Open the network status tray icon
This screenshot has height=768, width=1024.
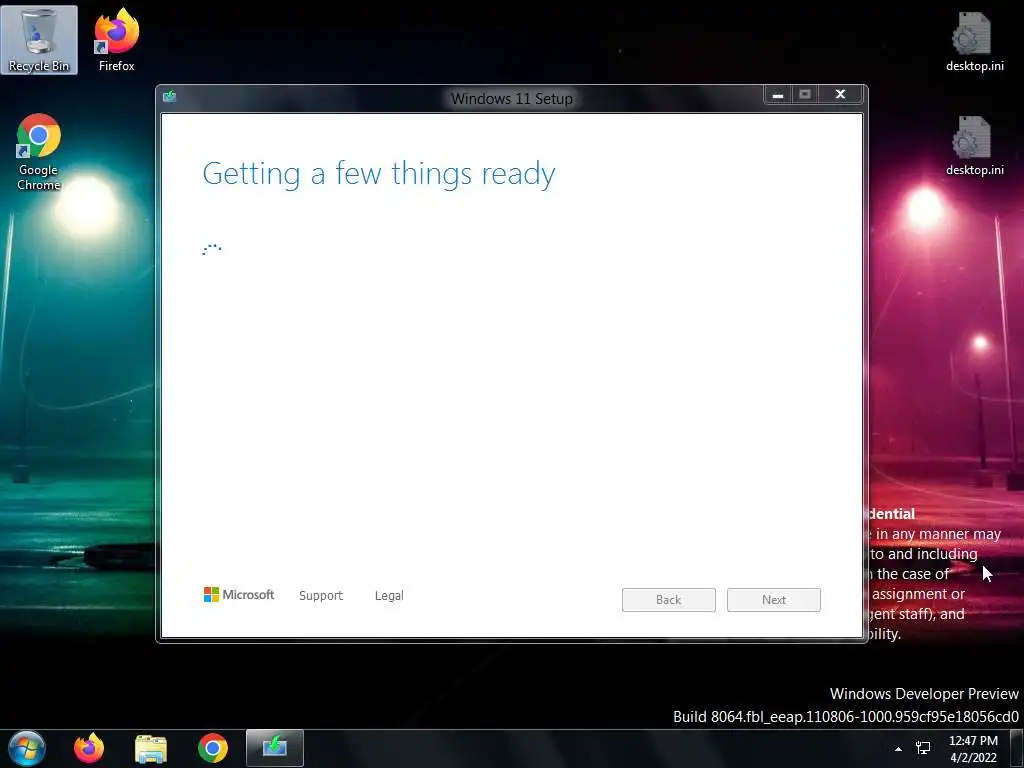click(923, 748)
